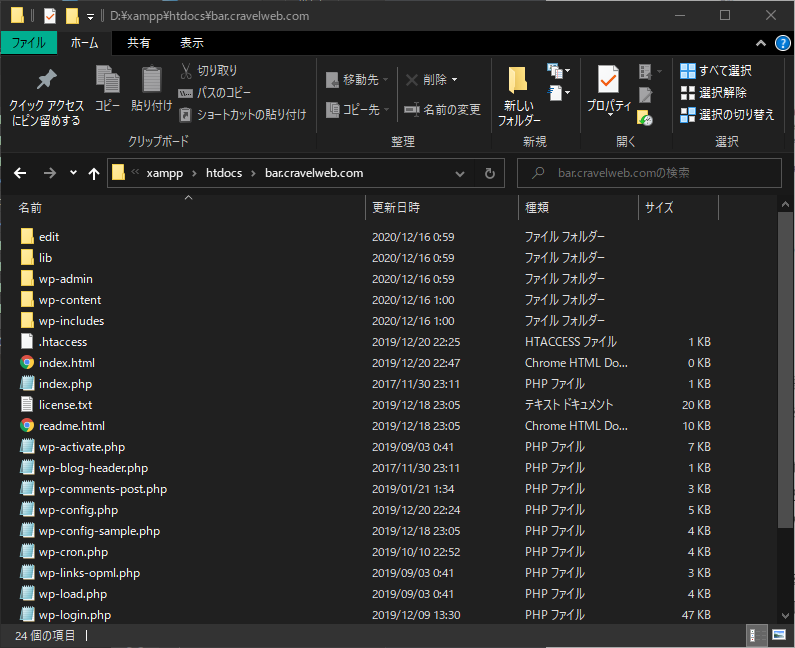Focus the bar.cravelweb.com search box
The image size is (795, 648).
click(649, 173)
